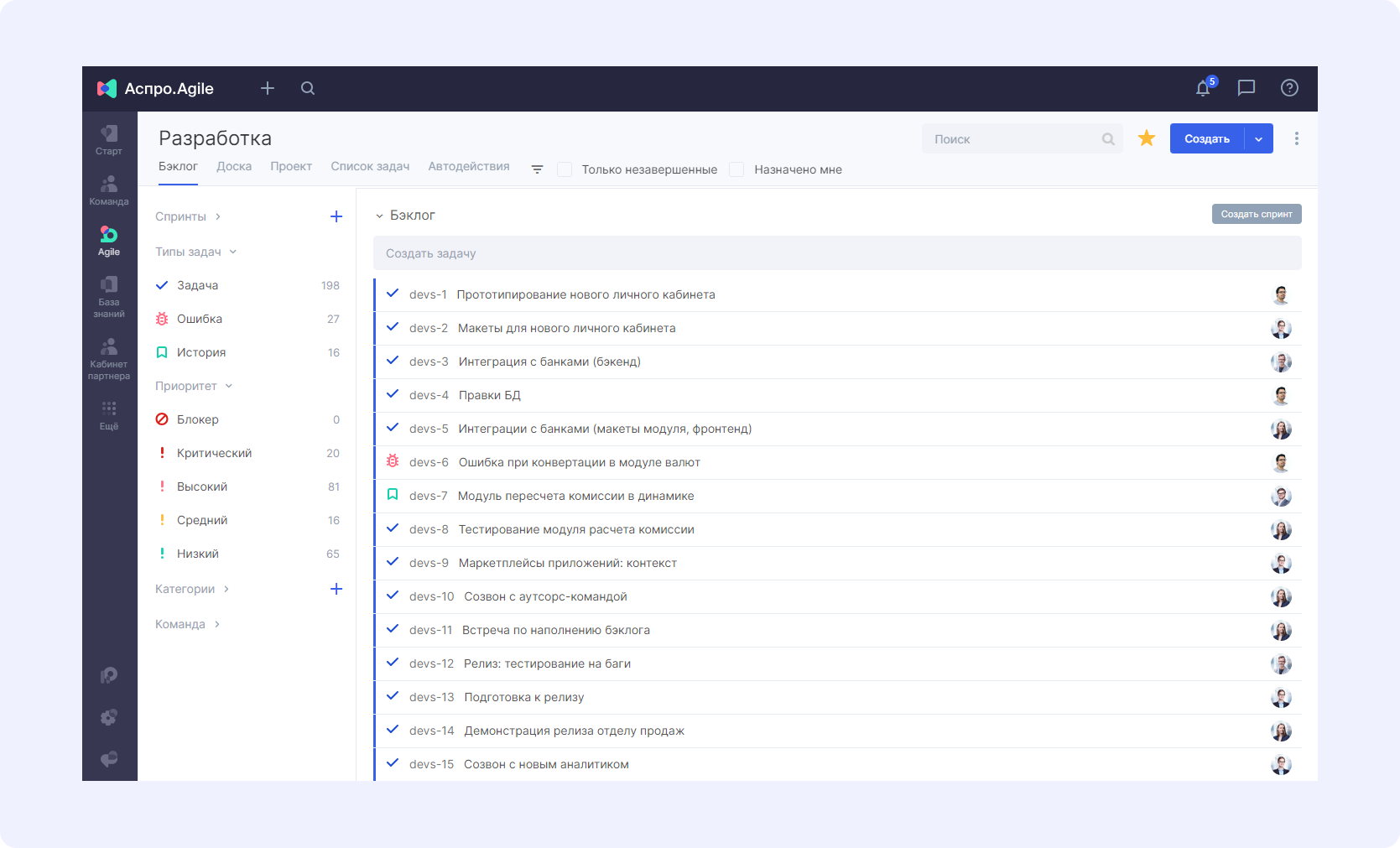Open База знаний in sidebar
1400x848 pixels.
pyautogui.click(x=109, y=297)
